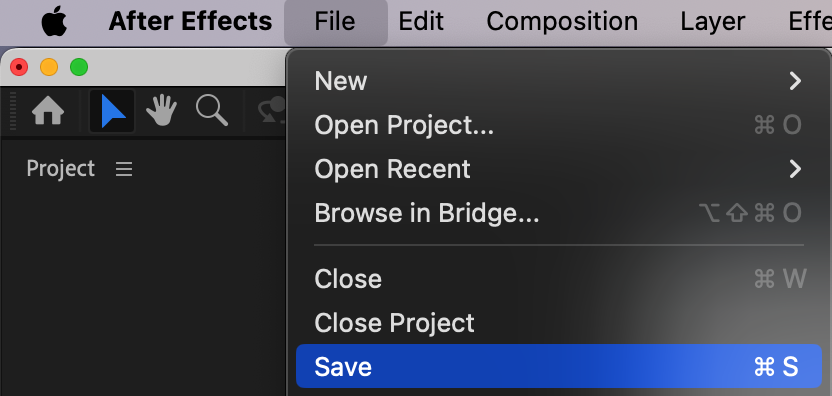
Task: Switch to the Project panel tab
Action: [60, 169]
